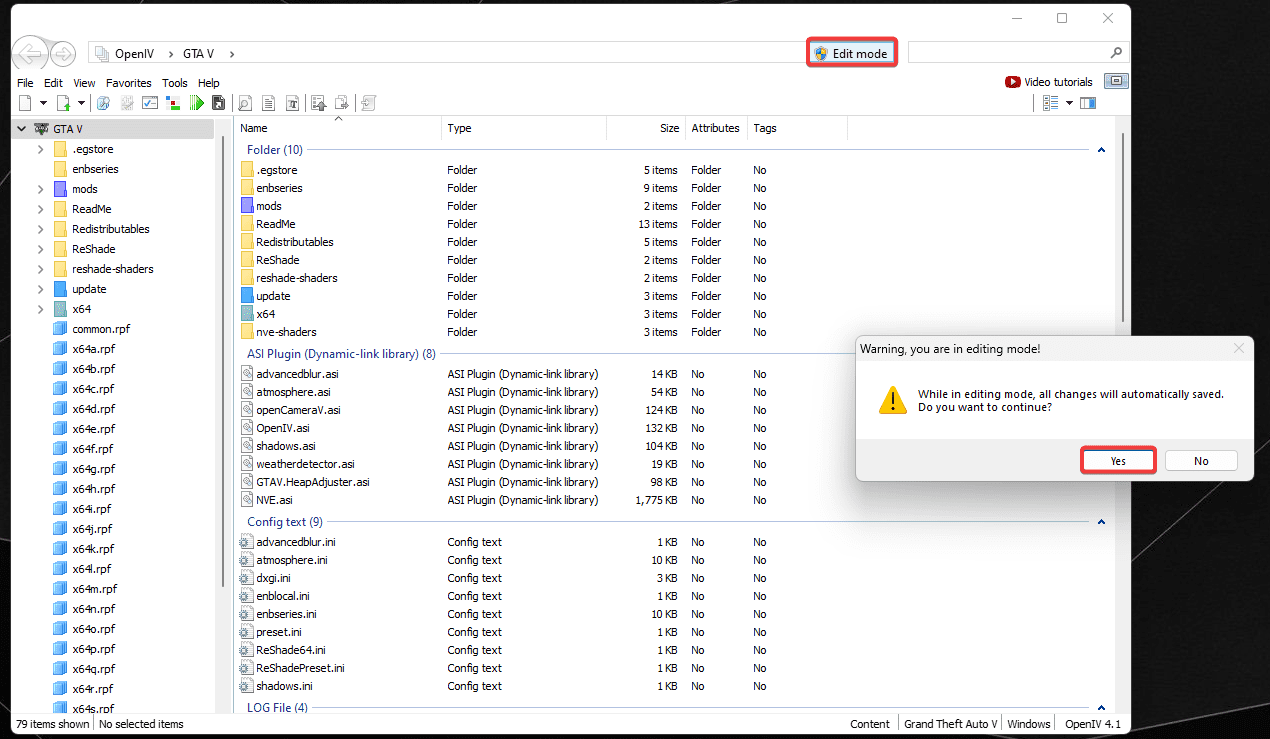The width and height of the screenshot is (1270, 739).
Task: Toggle Edit mode button
Action: pos(851,53)
